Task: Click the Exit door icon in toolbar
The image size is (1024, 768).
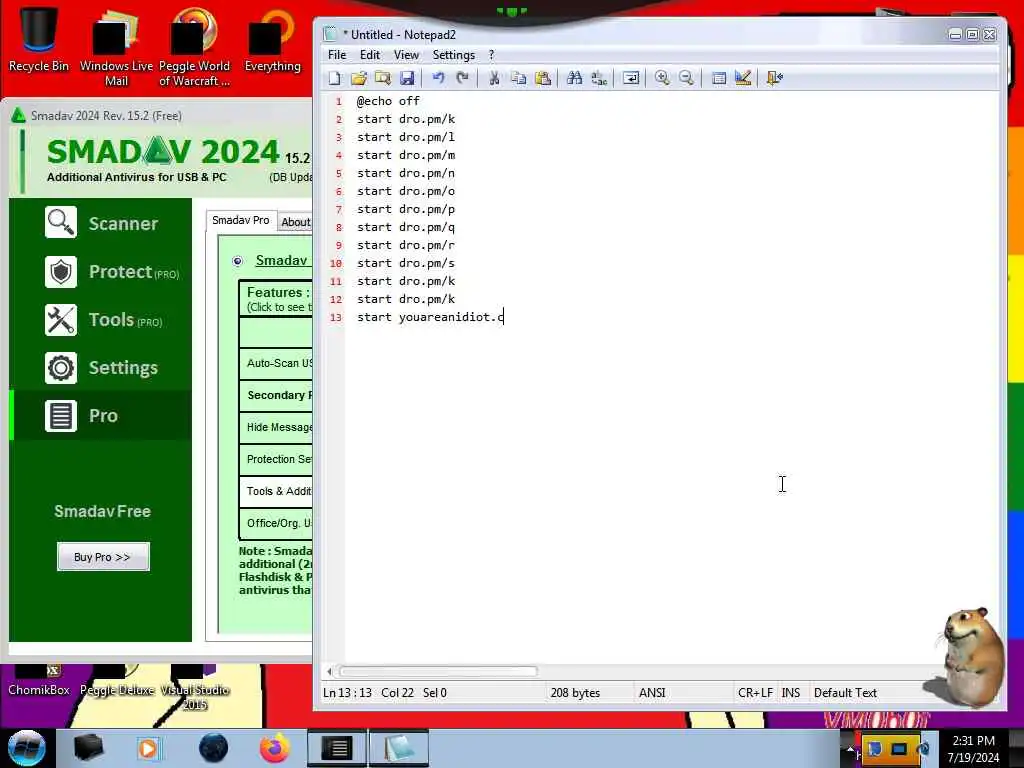Action: coord(775,78)
